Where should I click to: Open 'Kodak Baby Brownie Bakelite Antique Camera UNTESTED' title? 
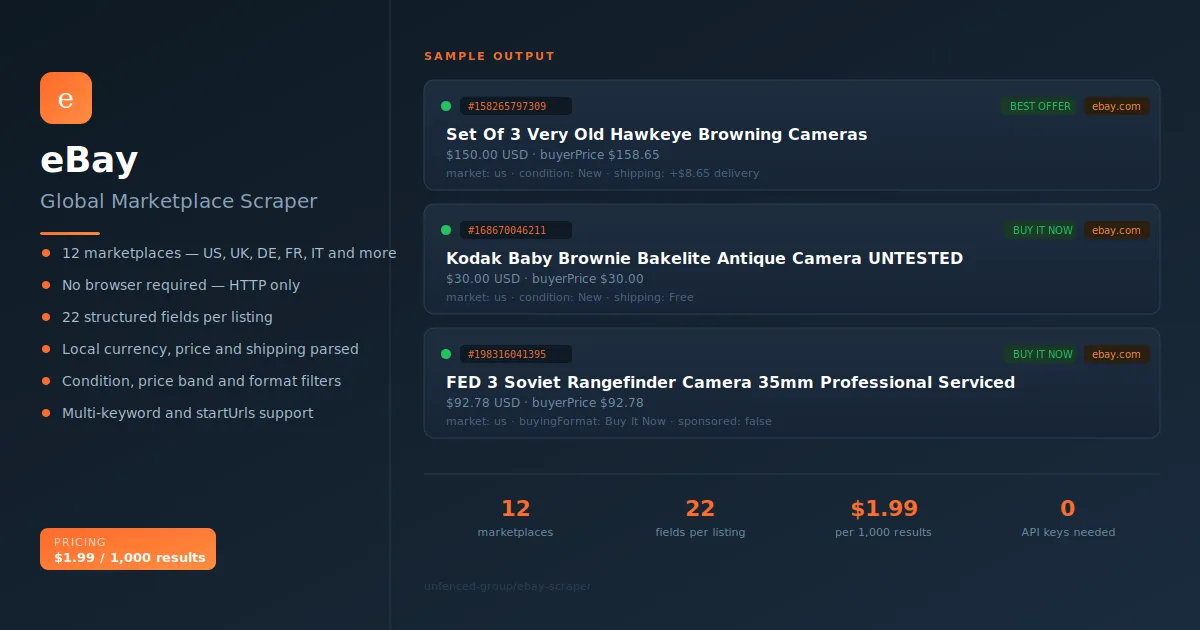pos(704,258)
